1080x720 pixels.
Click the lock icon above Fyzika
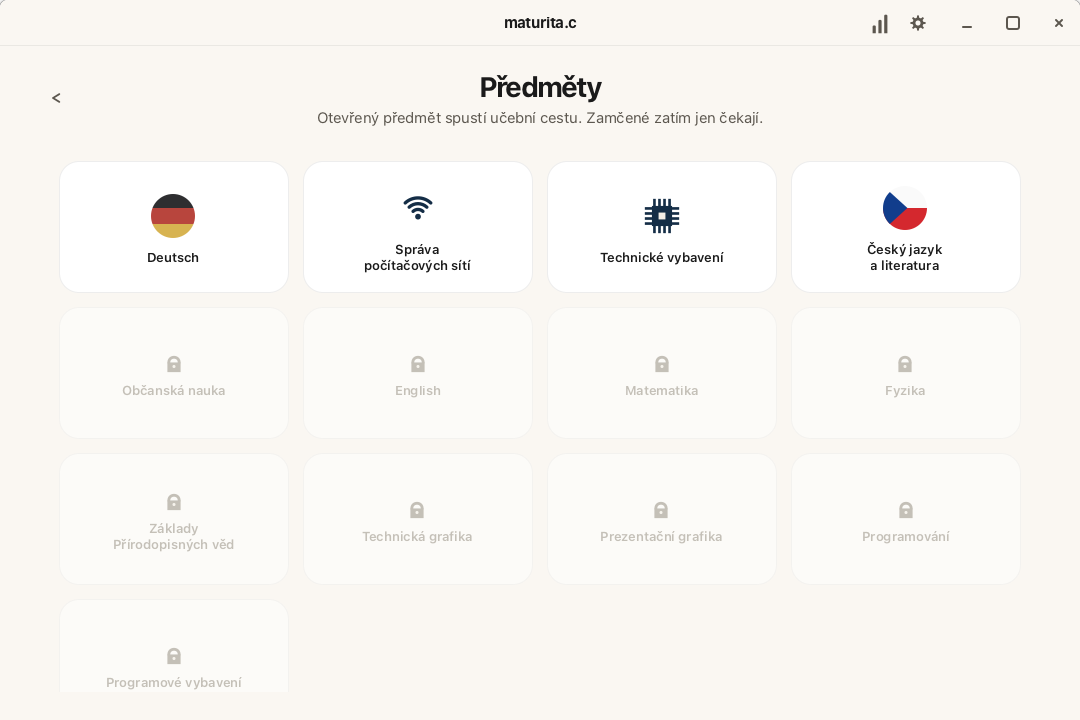point(905,363)
